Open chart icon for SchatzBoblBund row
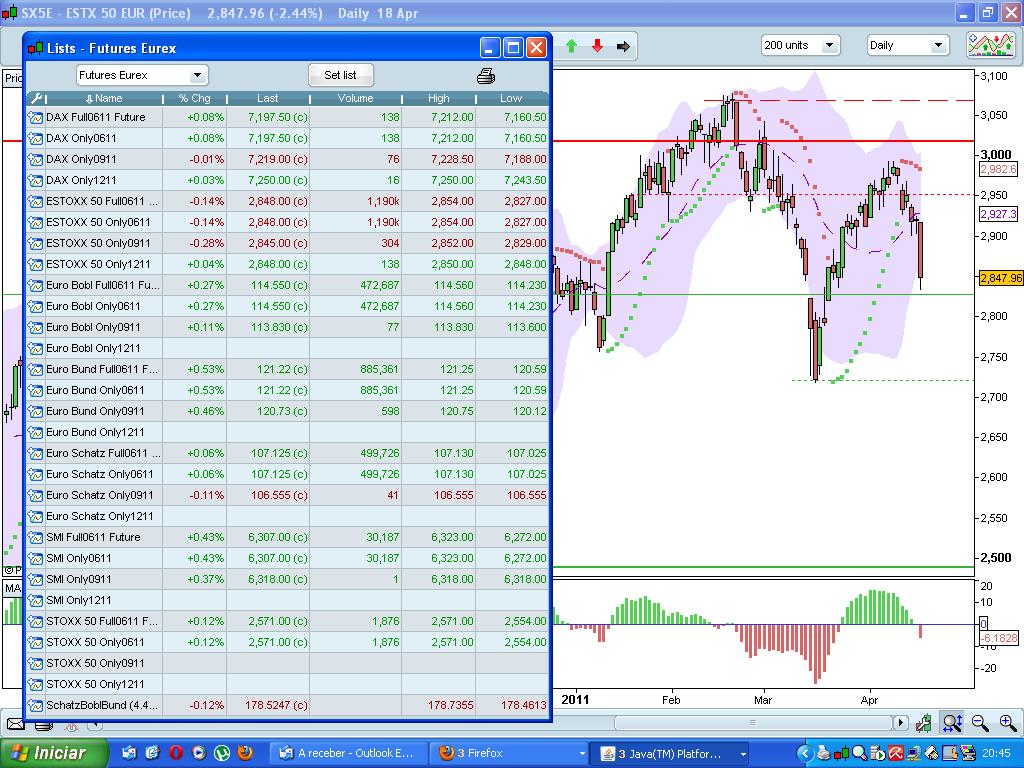Viewport: 1024px width, 768px height. tap(35, 705)
